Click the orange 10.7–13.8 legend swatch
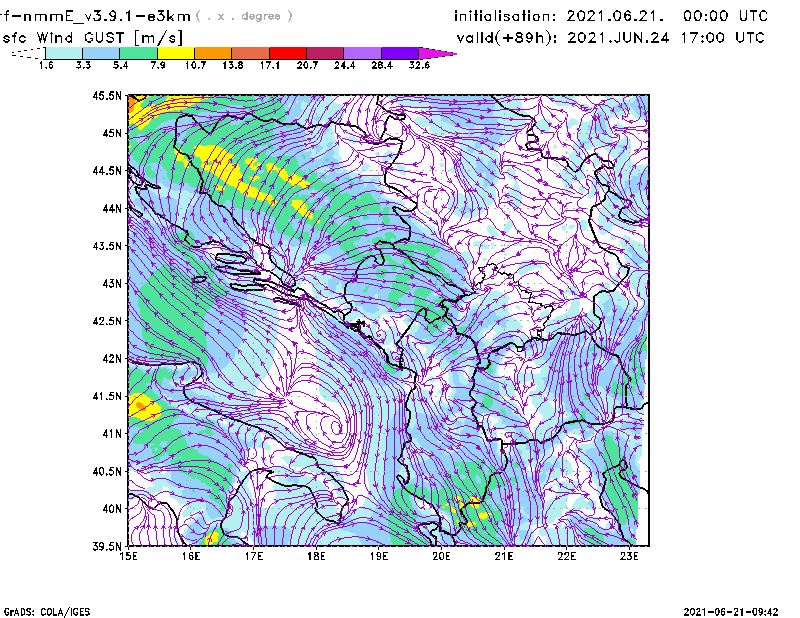The width and height of the screenshot is (800, 618). click(213, 53)
